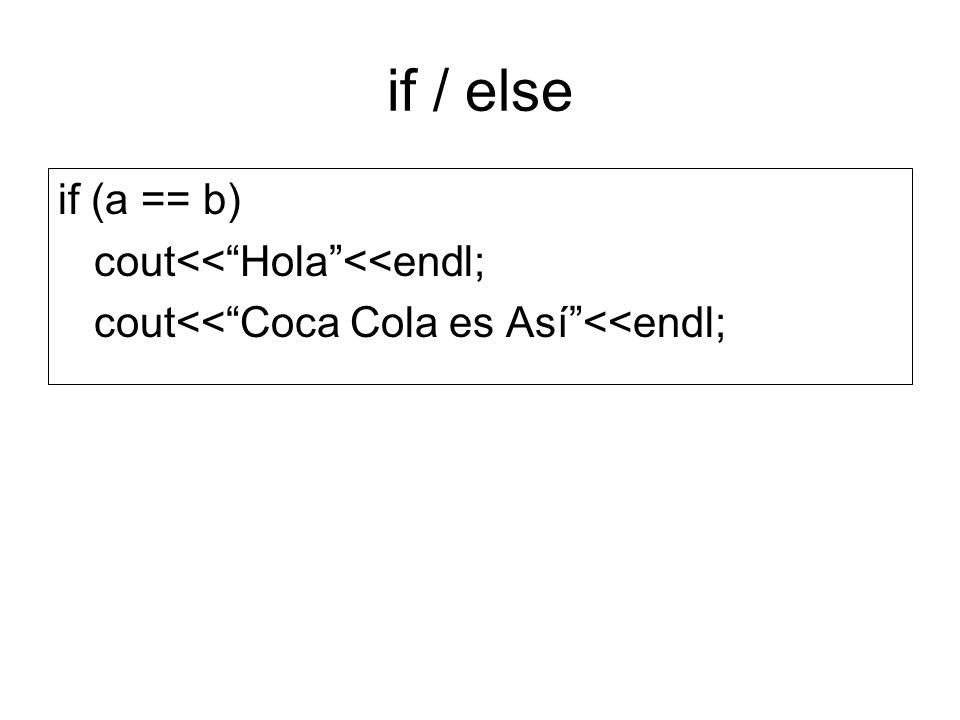The width and height of the screenshot is (960, 720).
Task: Select the word "Coca" in the string
Action: (290, 323)
